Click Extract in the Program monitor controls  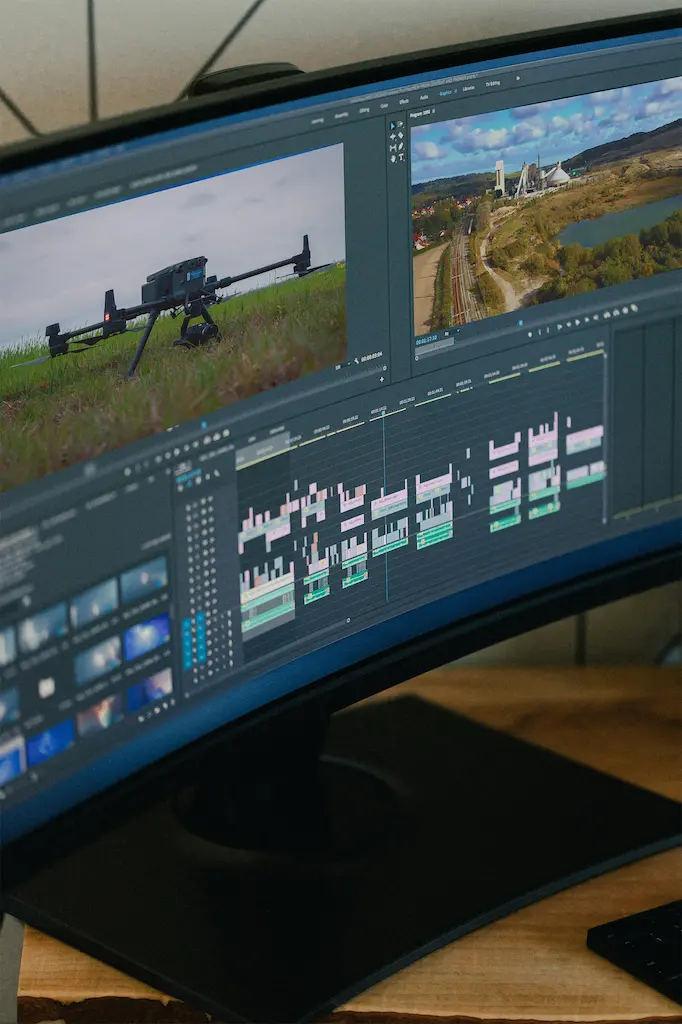point(616,312)
